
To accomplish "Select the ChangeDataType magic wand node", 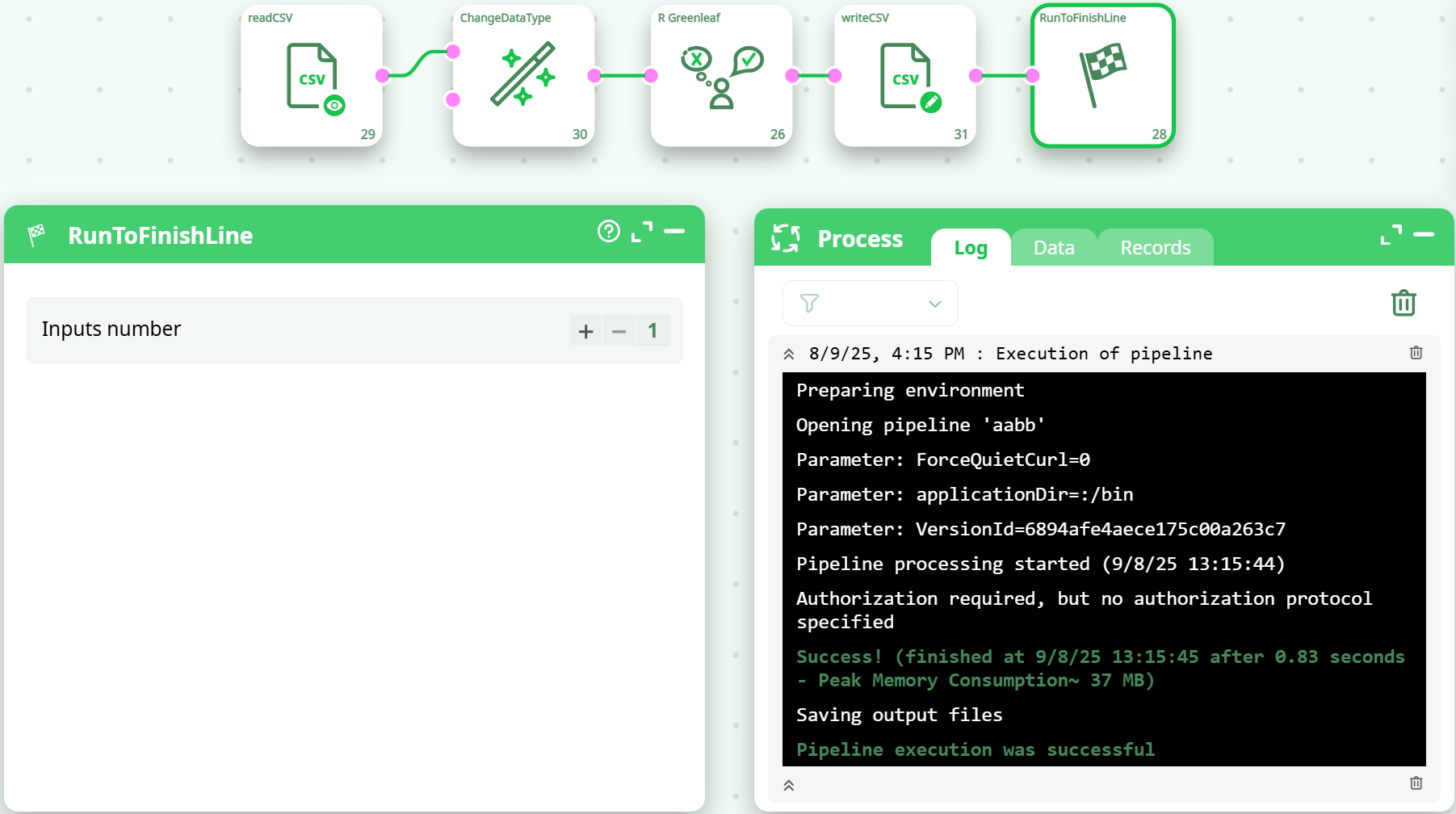I will click(522, 75).
